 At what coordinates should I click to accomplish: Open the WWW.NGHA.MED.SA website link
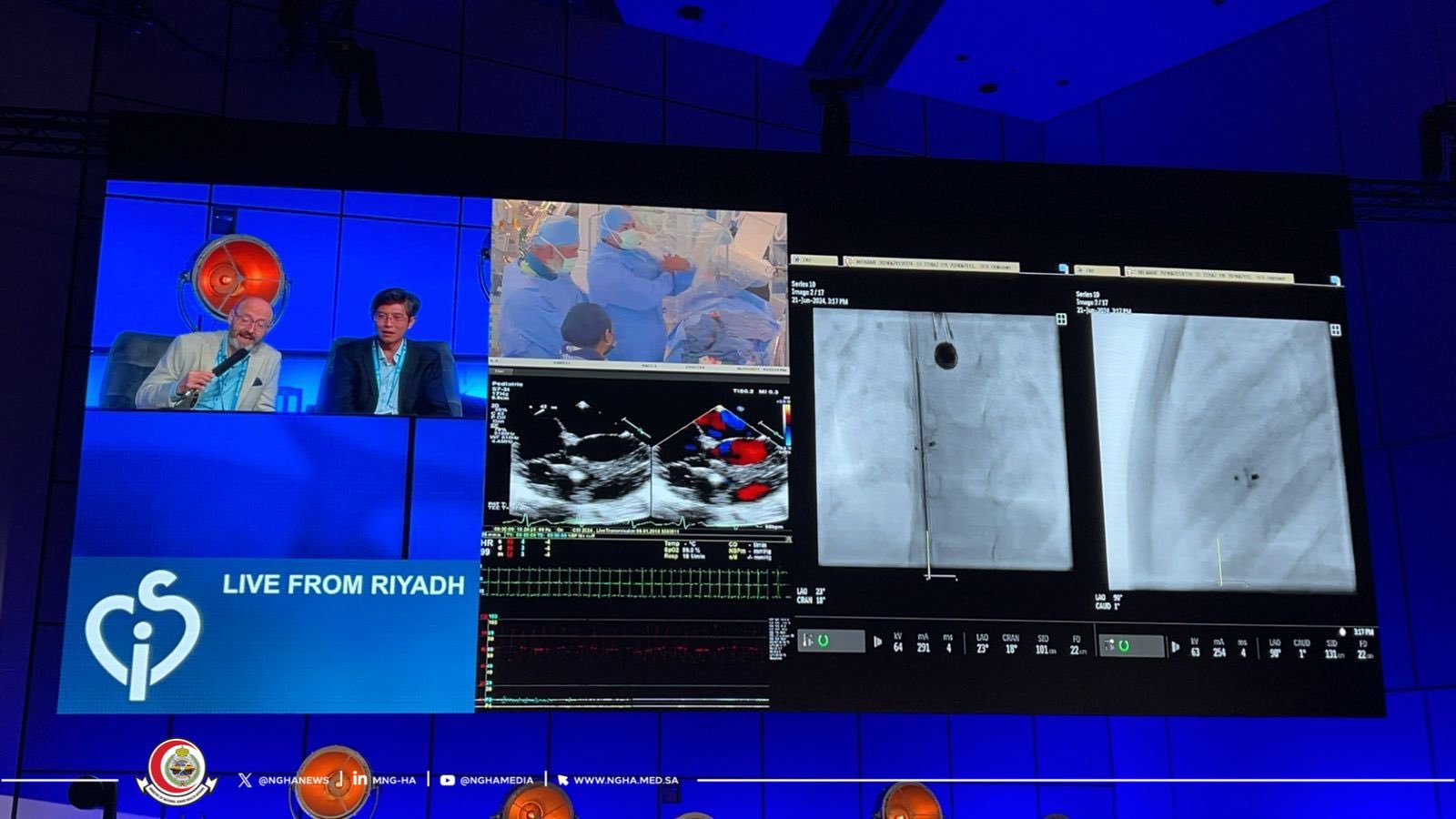click(625, 780)
